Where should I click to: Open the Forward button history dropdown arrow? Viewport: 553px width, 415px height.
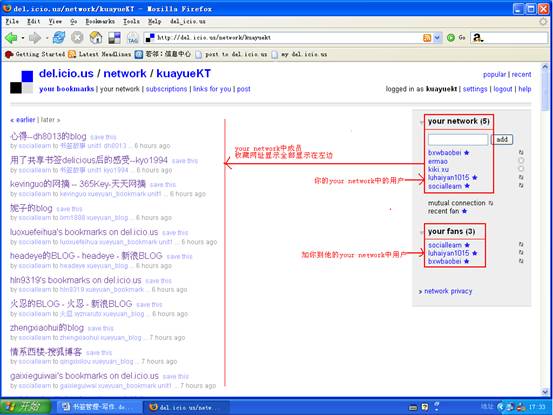(x=46, y=38)
